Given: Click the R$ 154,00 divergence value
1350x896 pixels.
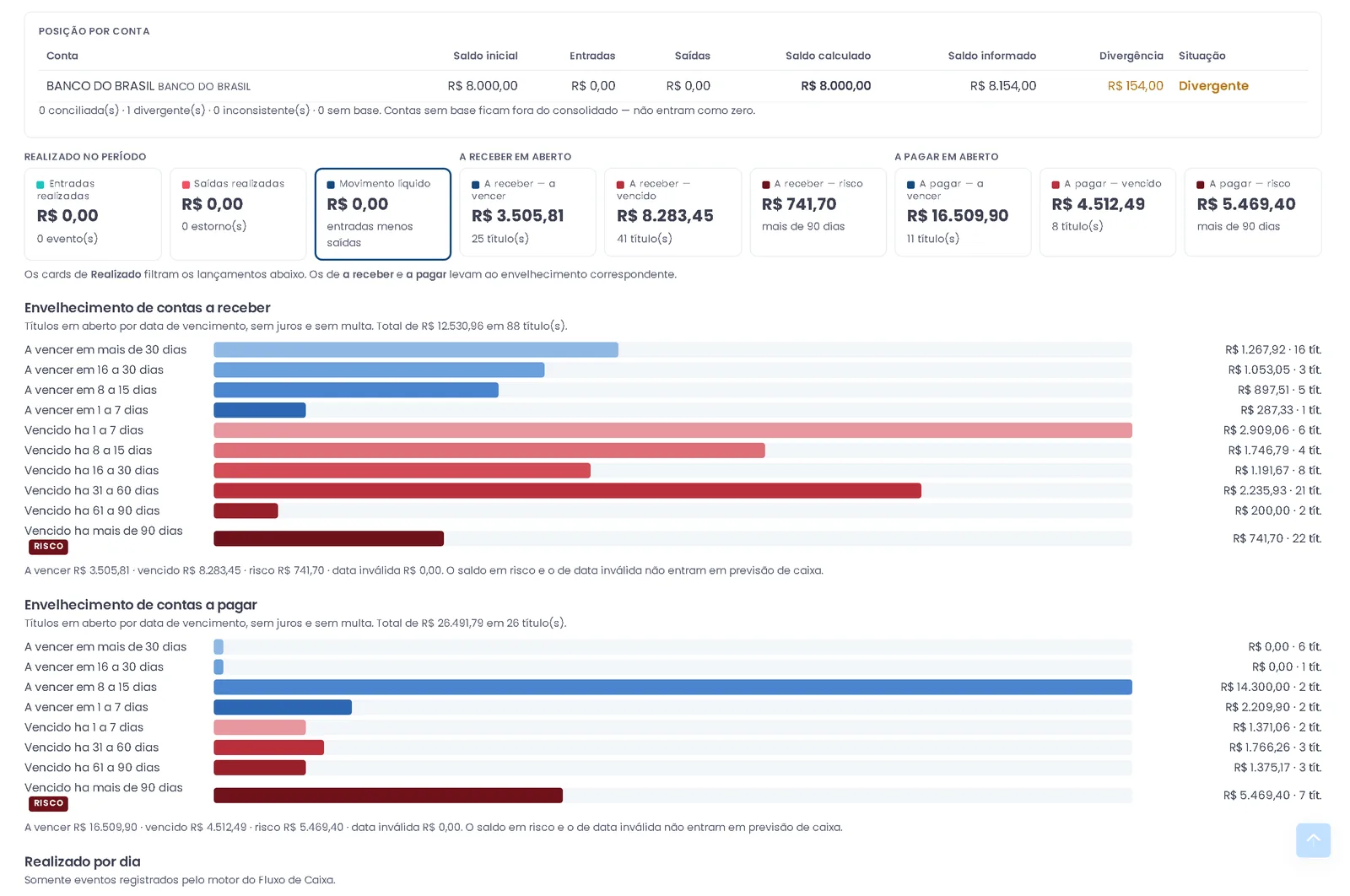Looking at the screenshot, I should tap(1135, 86).
